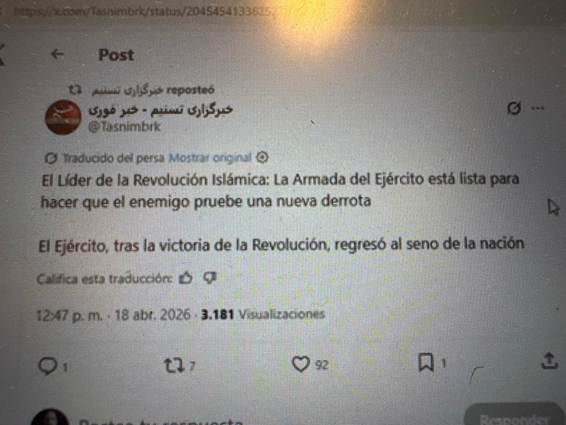Rate the translation with thumbs down
The width and height of the screenshot is (566, 425).
coord(210,278)
